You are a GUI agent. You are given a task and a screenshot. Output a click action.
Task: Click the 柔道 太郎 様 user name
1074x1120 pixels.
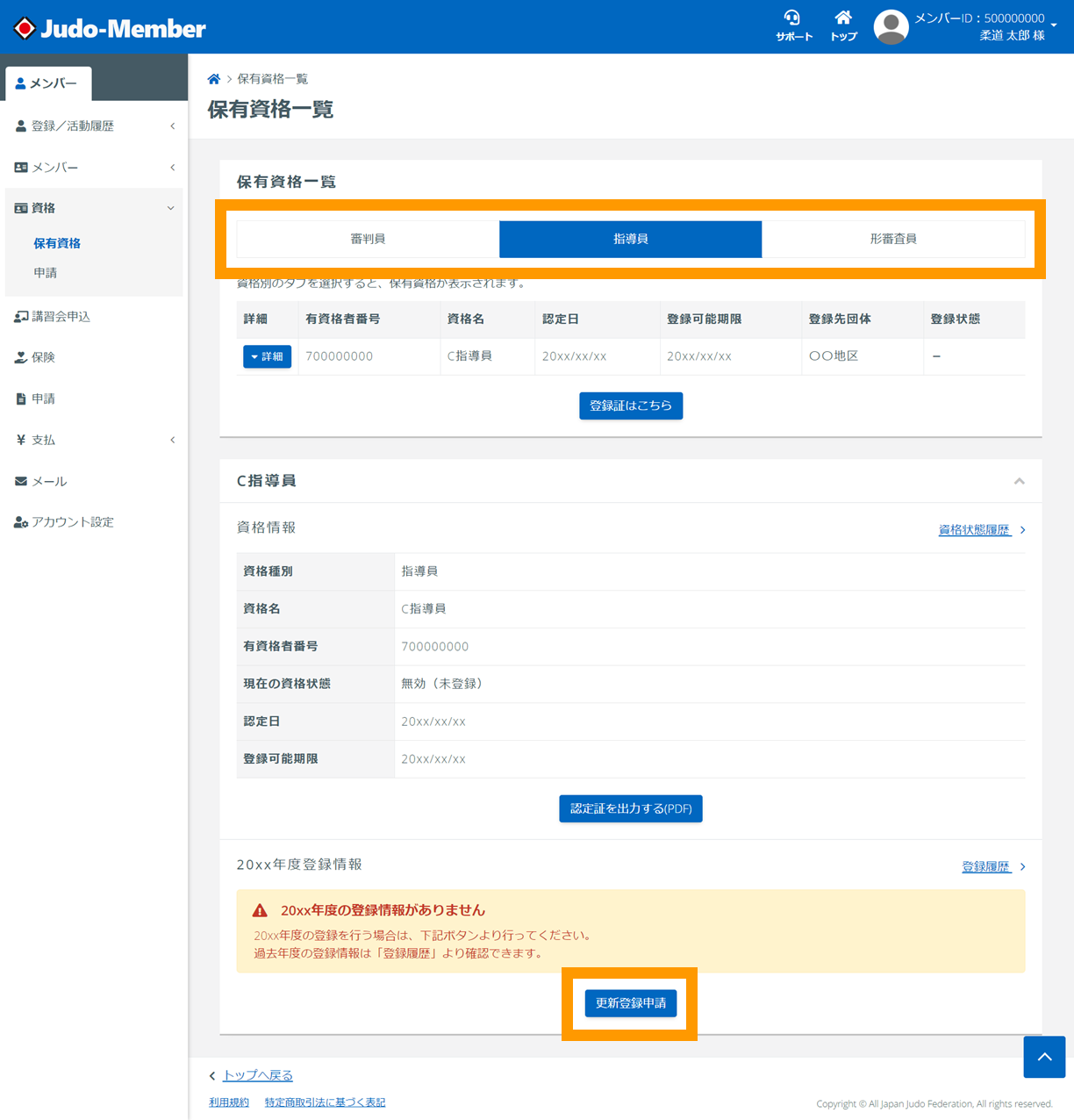pos(1012,36)
